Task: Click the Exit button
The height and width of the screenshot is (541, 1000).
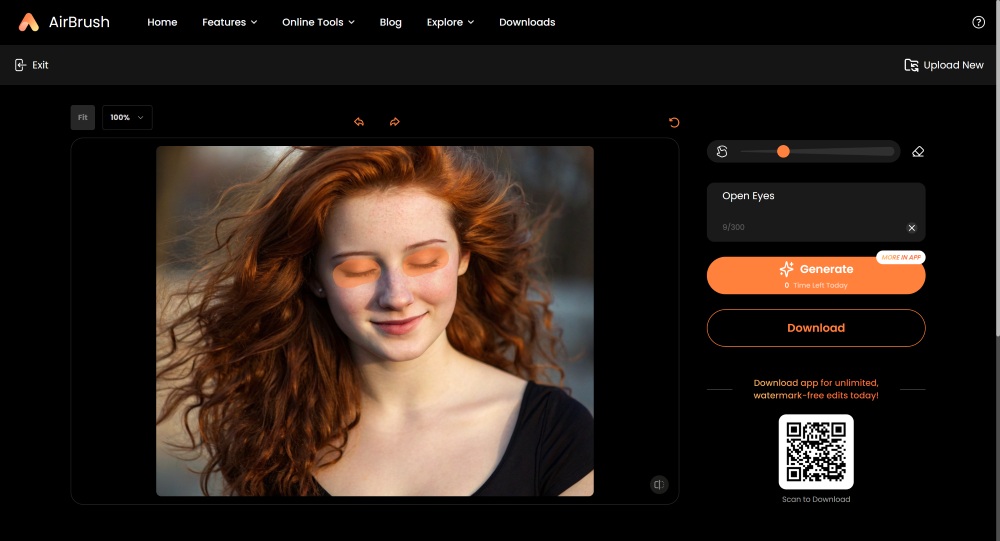Action: click(31, 65)
